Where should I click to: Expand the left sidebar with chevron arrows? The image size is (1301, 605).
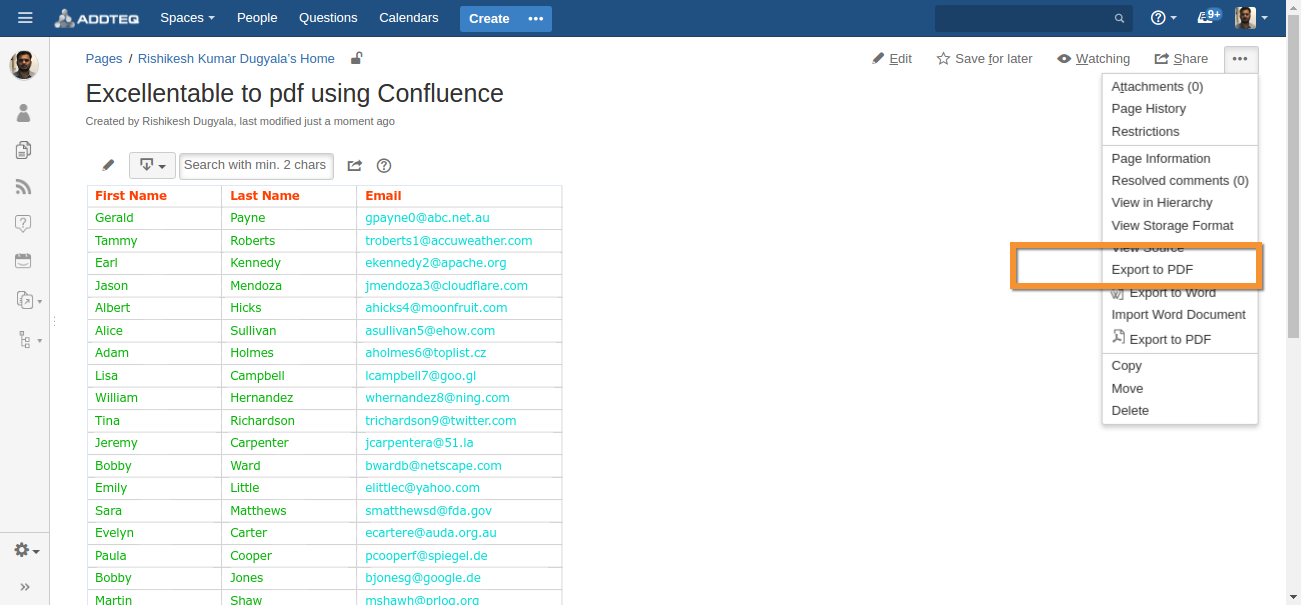click(25, 587)
